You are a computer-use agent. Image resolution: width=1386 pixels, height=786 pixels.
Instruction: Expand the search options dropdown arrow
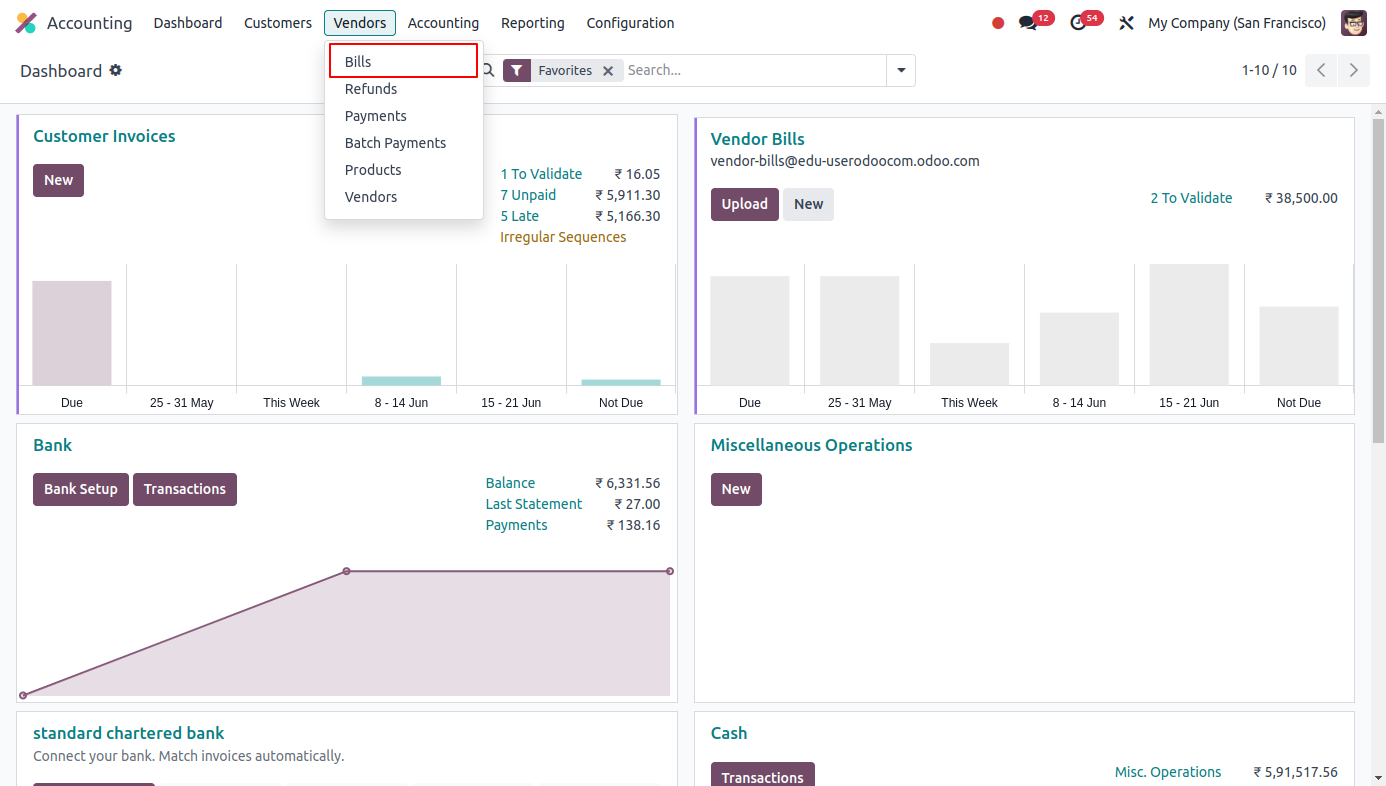901,70
